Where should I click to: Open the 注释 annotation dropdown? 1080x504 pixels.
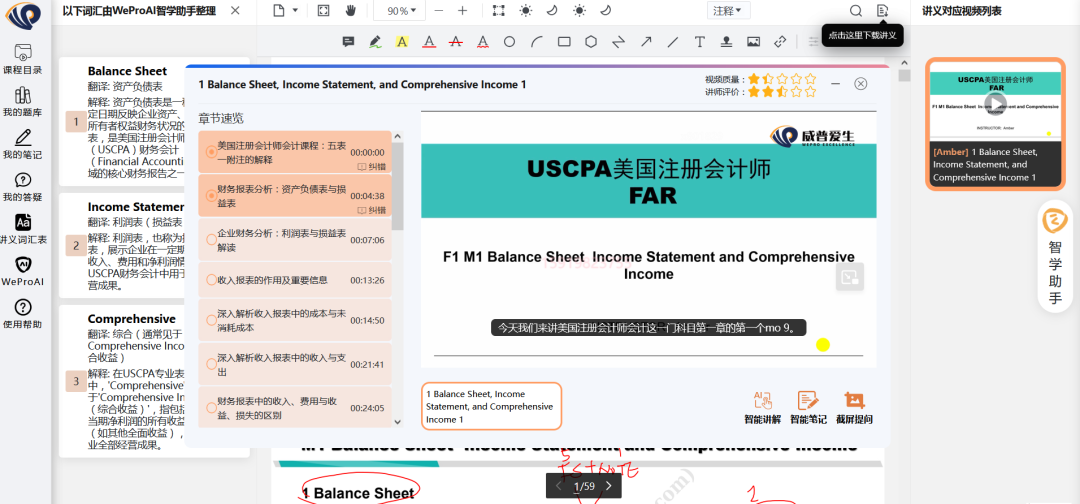pyautogui.click(x=728, y=10)
